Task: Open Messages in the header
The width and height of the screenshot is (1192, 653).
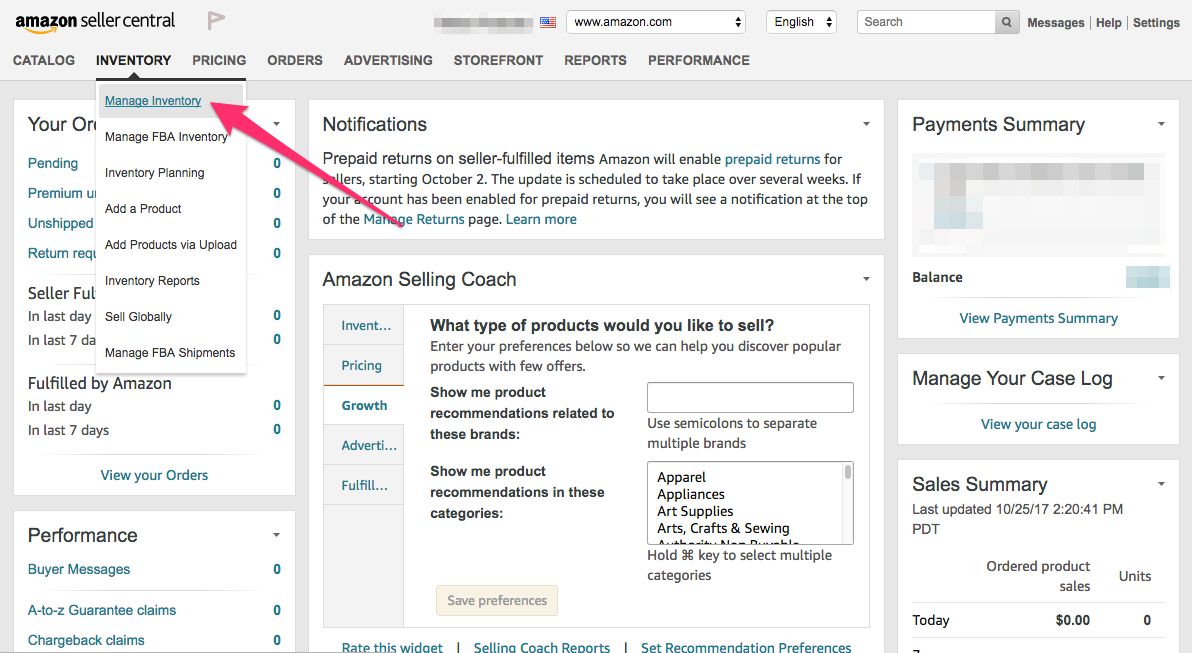Action: 1055,23
